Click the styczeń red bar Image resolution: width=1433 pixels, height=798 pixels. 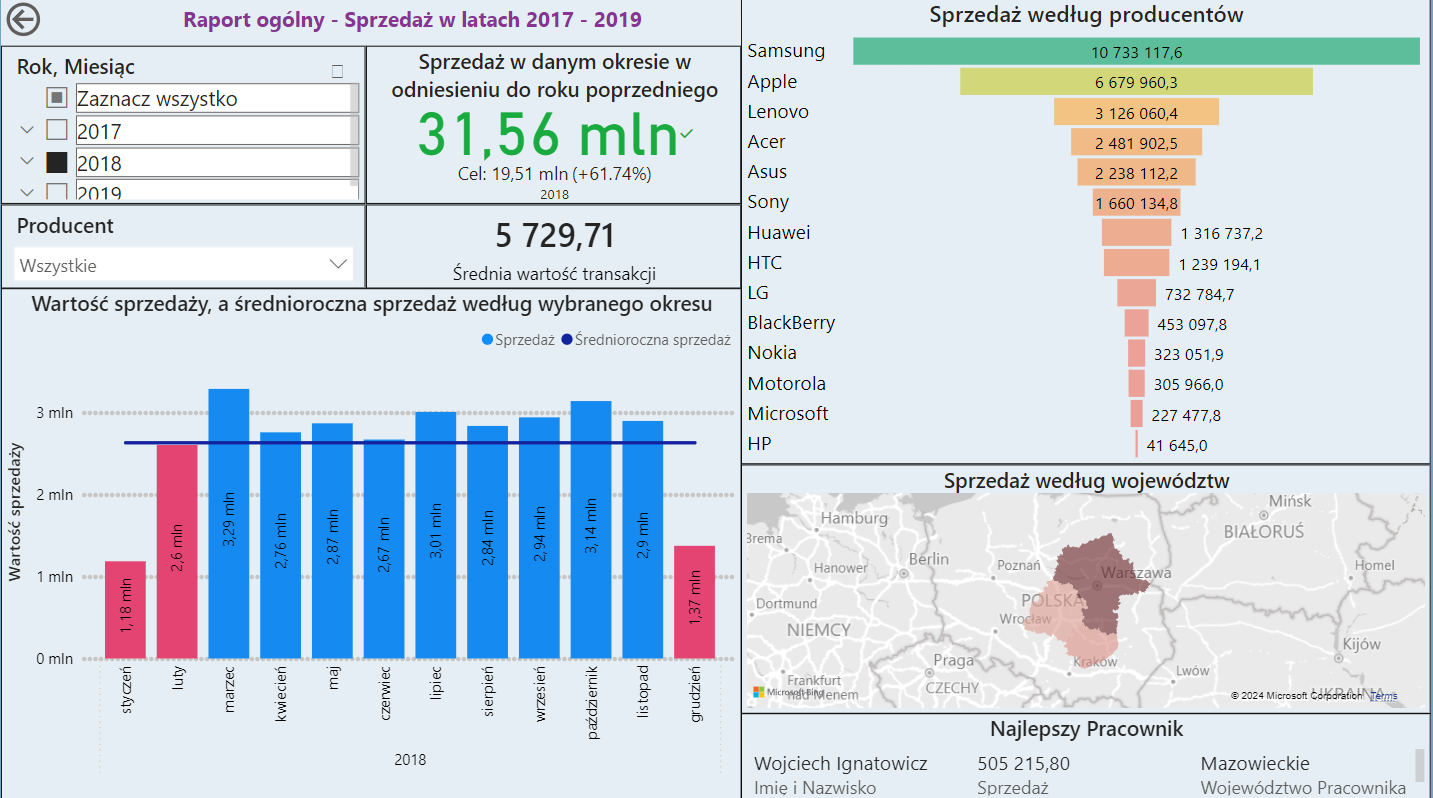[x=125, y=610]
